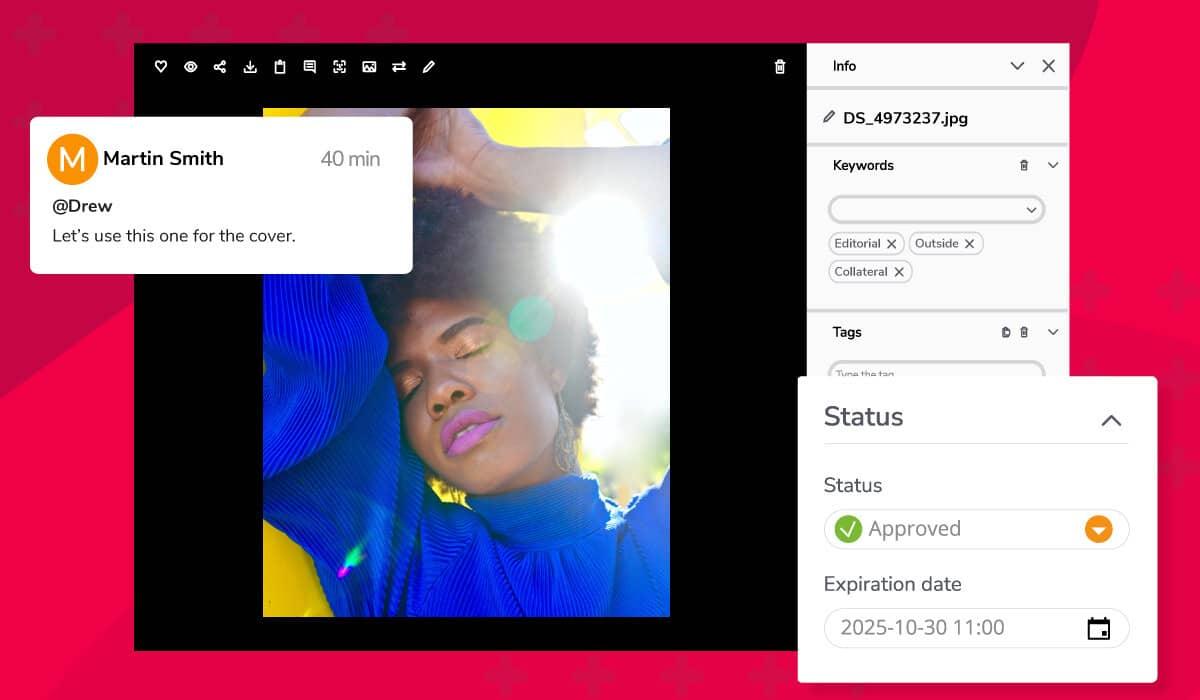The image size is (1200, 700).
Task: Click the swap arrows icon in the toolbar
Action: (x=399, y=67)
